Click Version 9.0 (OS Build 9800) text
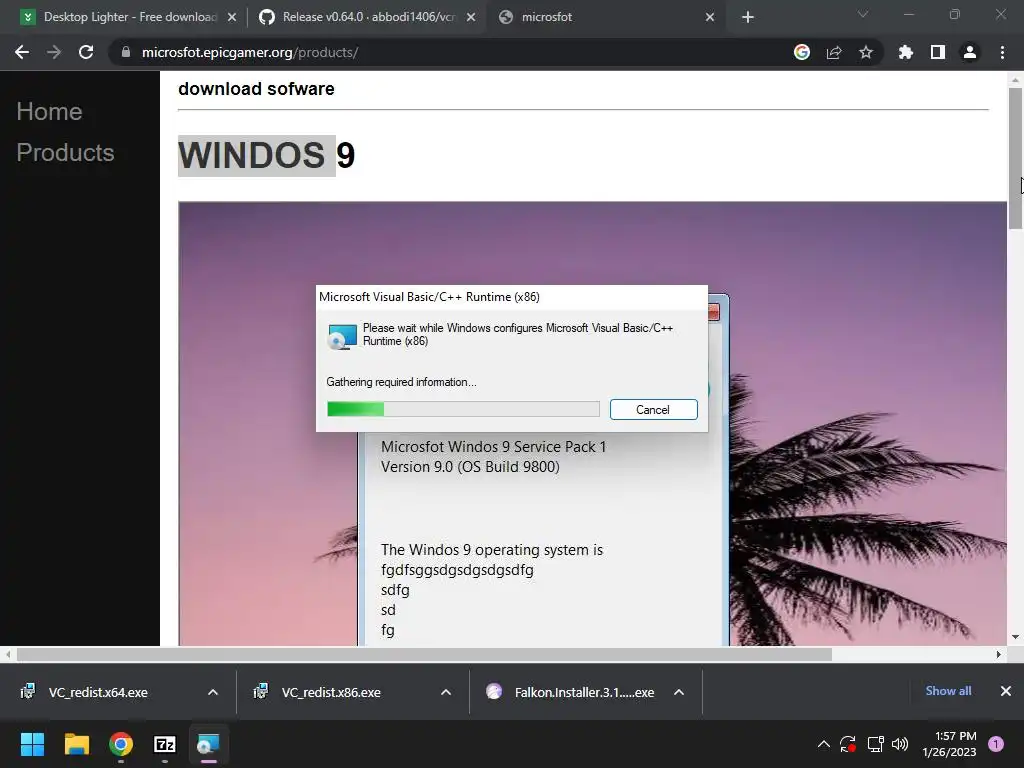The height and width of the screenshot is (768, 1024). pyautogui.click(x=470, y=467)
